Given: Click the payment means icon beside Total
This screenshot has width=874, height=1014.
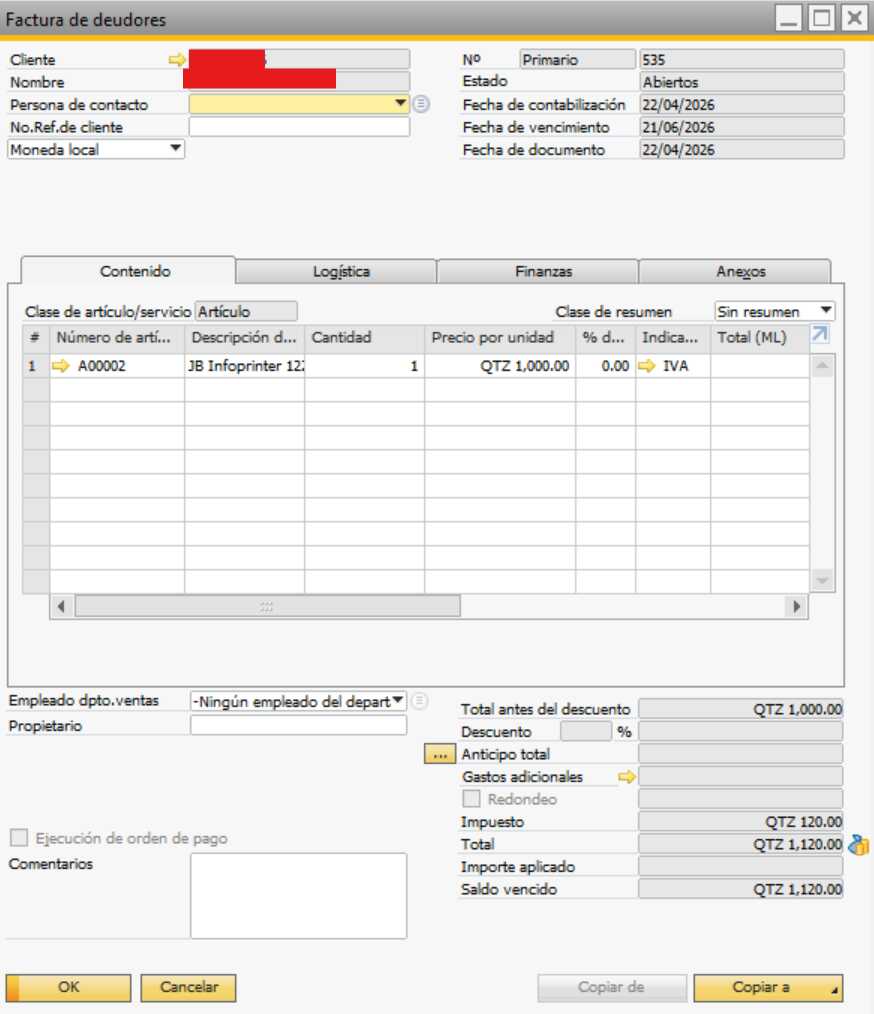Looking at the screenshot, I should pyautogui.click(x=858, y=846).
